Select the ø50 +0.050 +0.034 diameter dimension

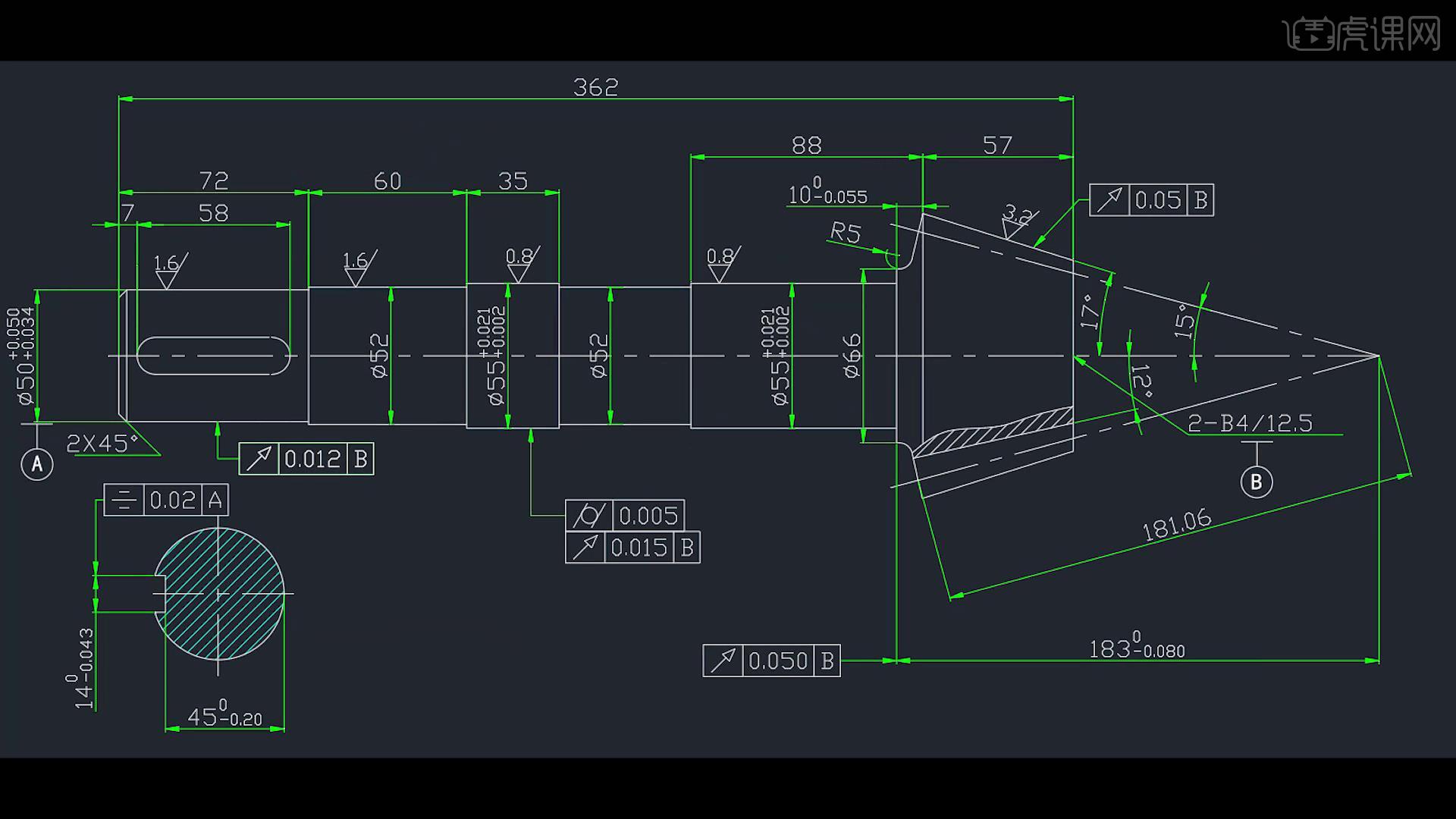[21, 356]
